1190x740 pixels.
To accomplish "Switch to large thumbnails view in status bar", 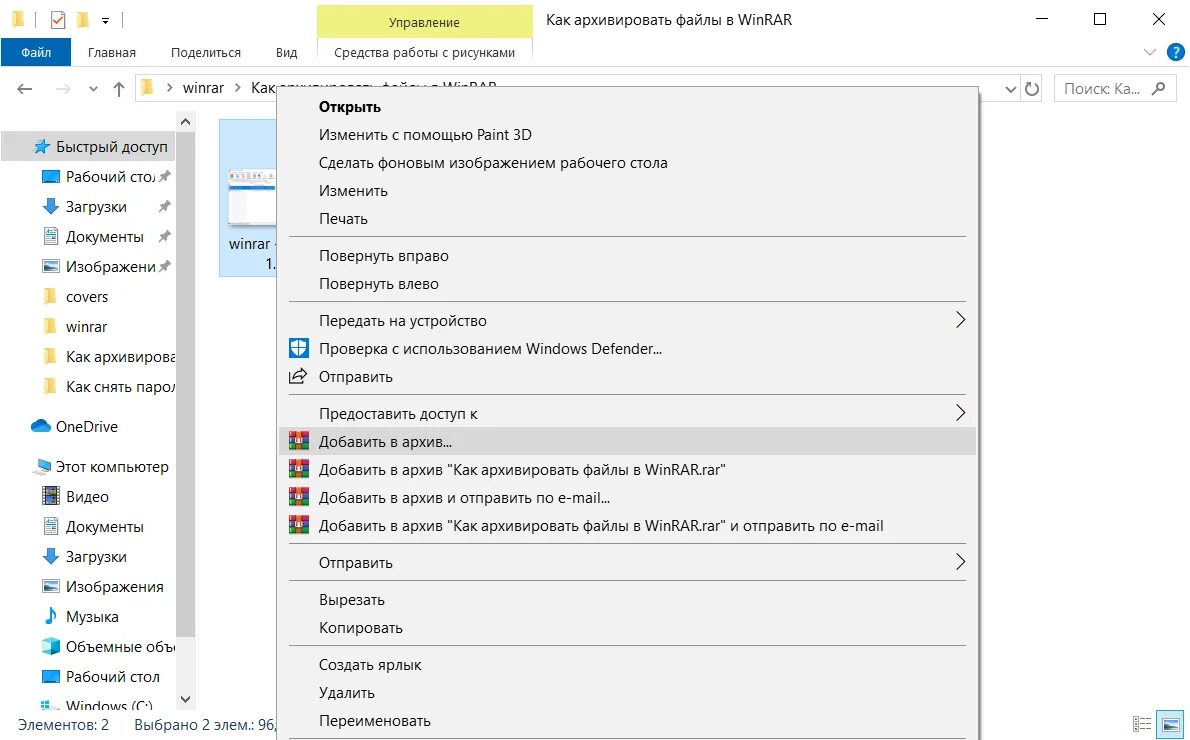I will 1168,724.
